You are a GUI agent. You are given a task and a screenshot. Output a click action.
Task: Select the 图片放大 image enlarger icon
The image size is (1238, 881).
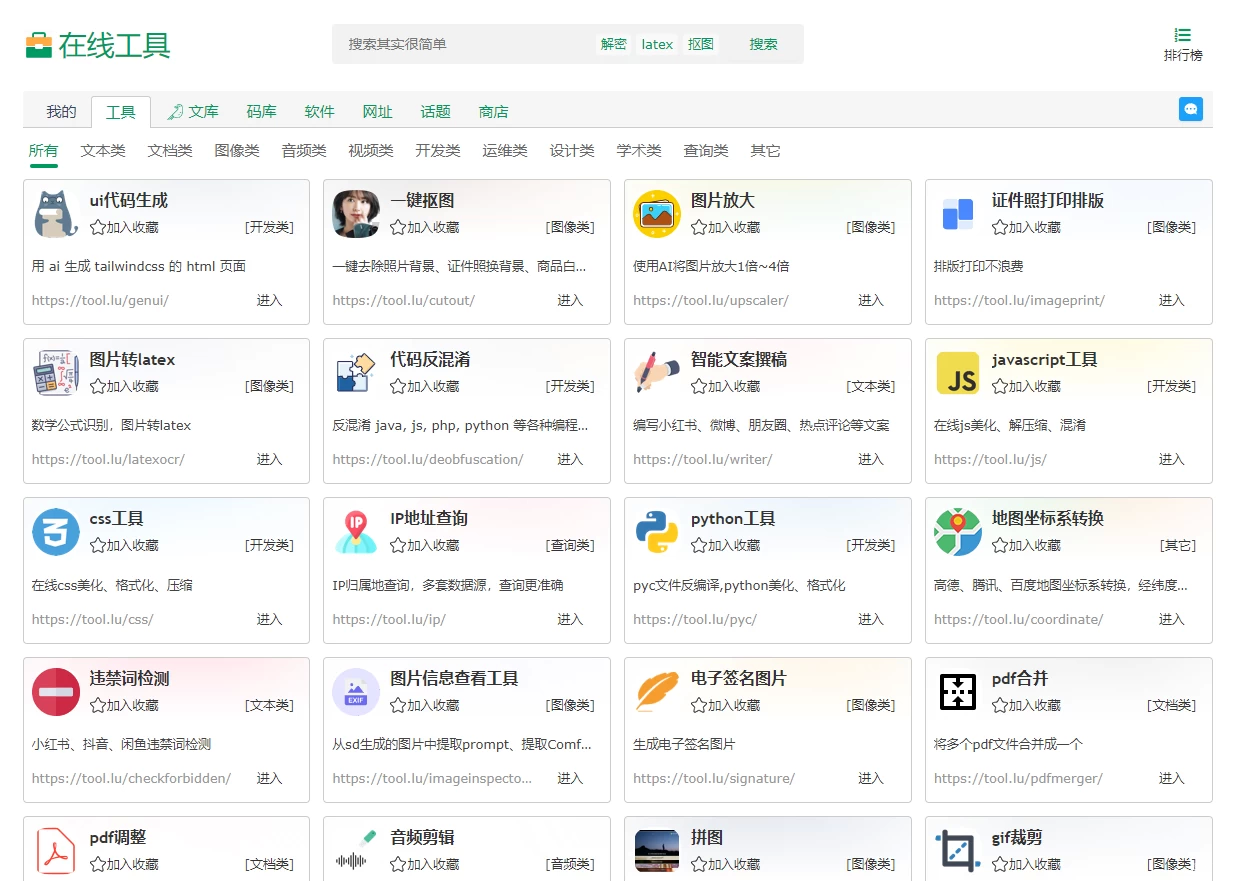coord(656,213)
